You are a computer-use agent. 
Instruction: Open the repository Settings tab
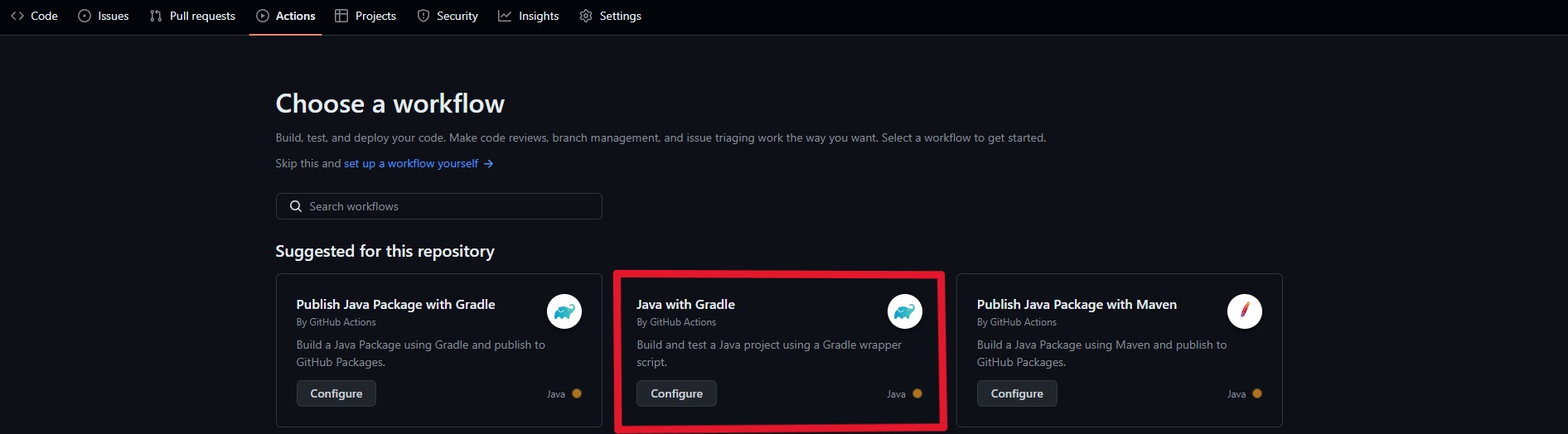(611, 16)
